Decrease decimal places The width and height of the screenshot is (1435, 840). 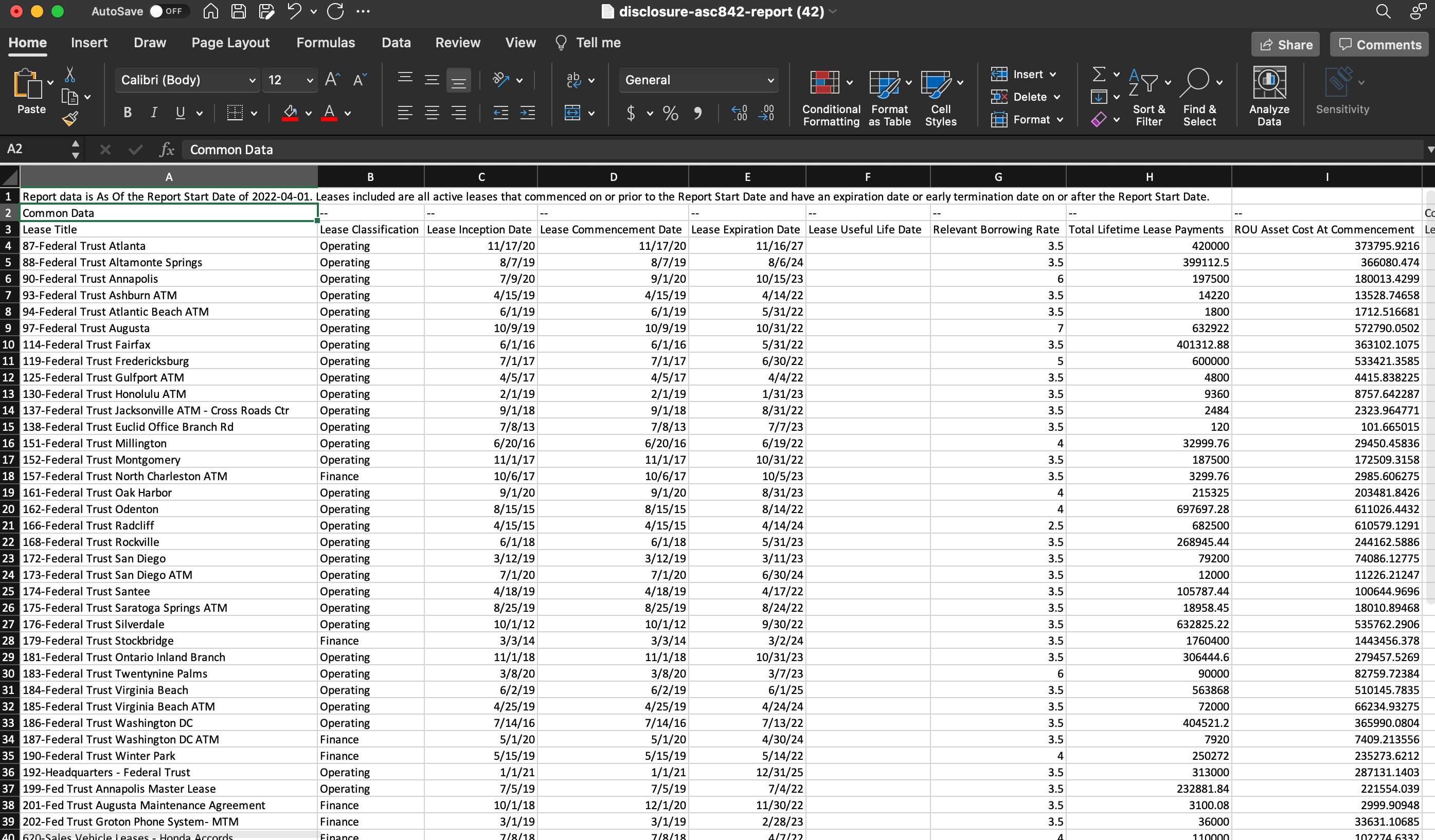pyautogui.click(x=766, y=113)
